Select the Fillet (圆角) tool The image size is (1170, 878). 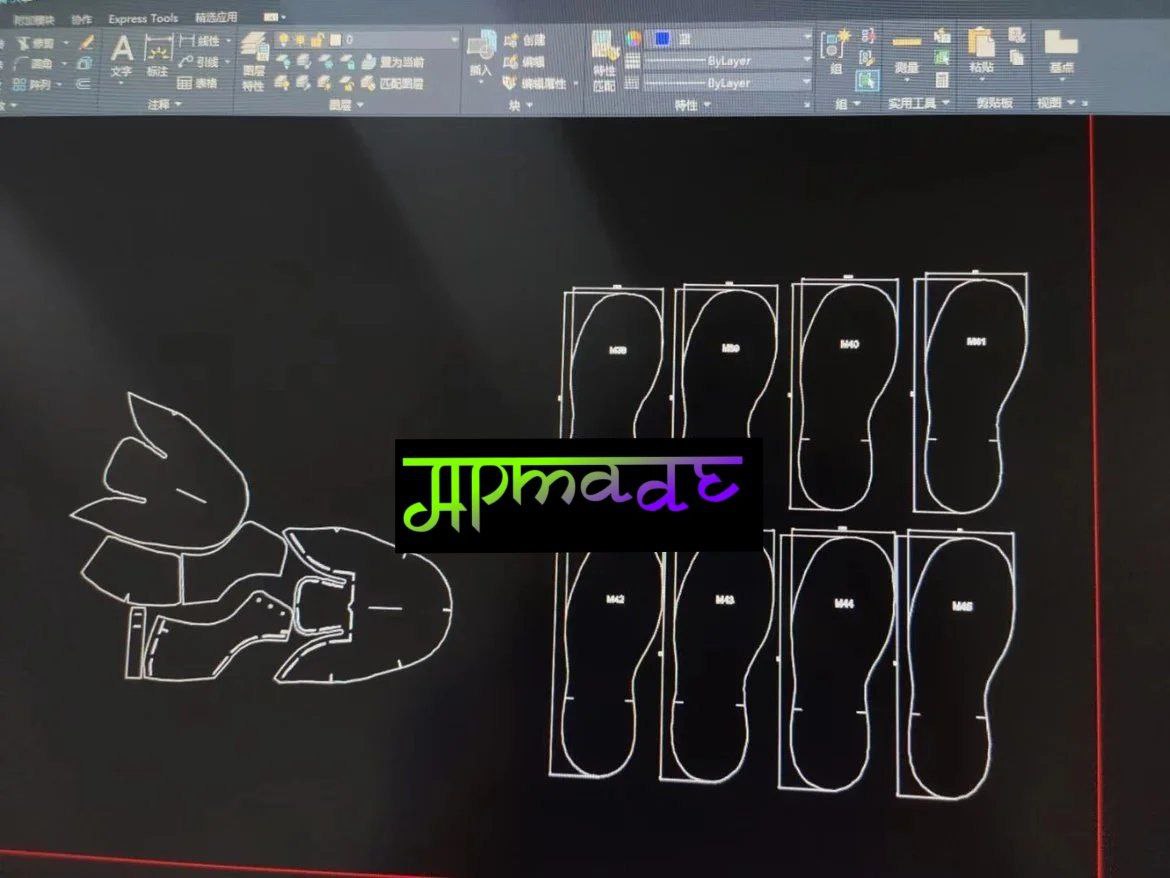(x=36, y=63)
